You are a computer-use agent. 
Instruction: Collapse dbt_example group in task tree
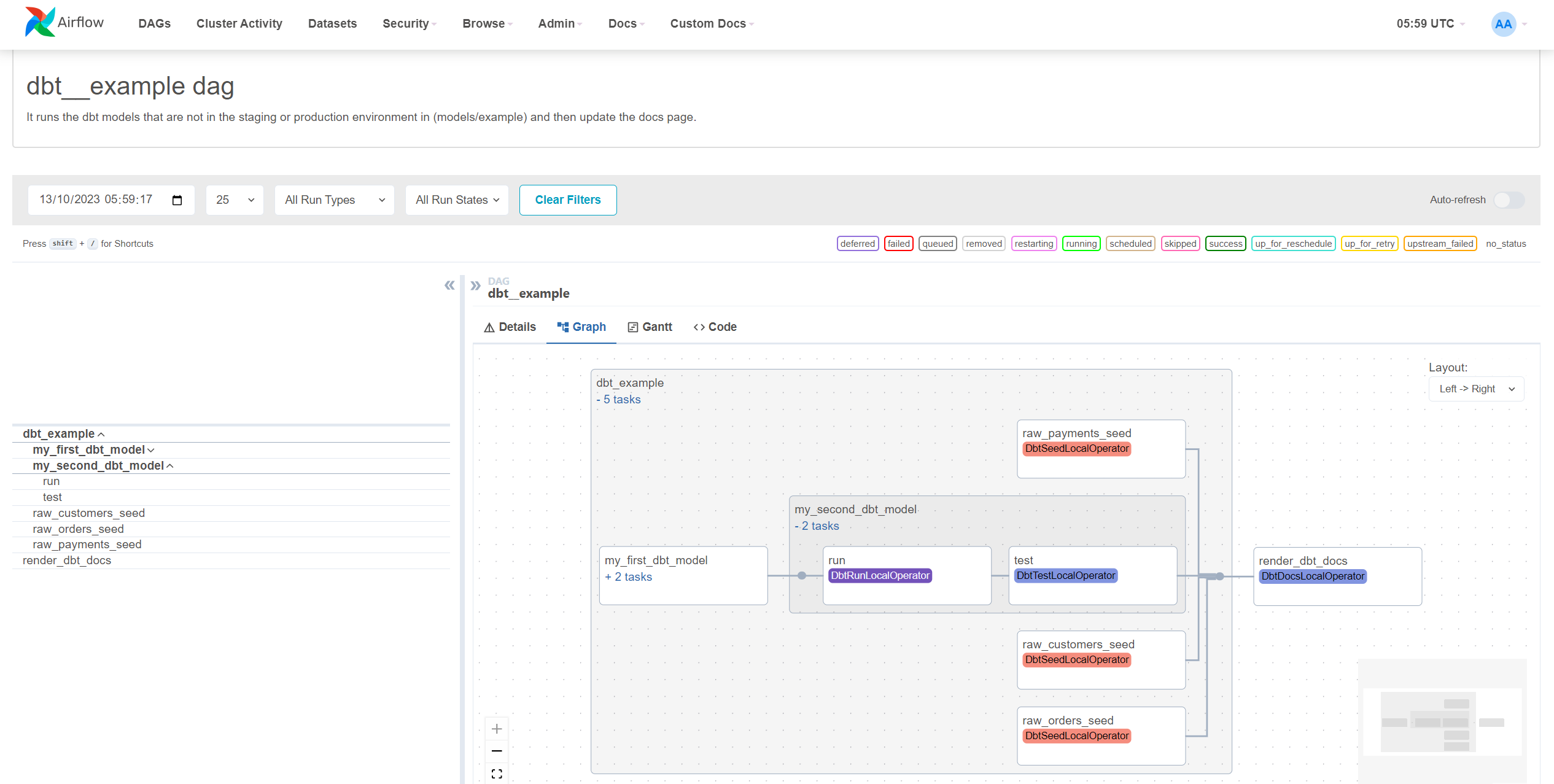pyautogui.click(x=63, y=433)
